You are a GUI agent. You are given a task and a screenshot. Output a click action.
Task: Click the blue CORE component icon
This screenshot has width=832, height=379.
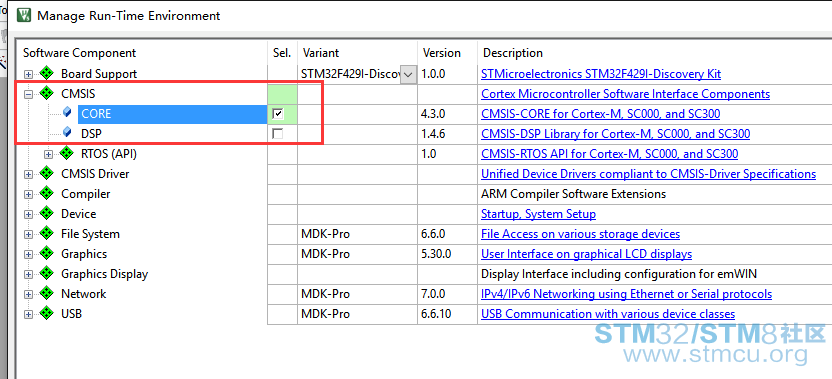pyautogui.click(x=67, y=113)
